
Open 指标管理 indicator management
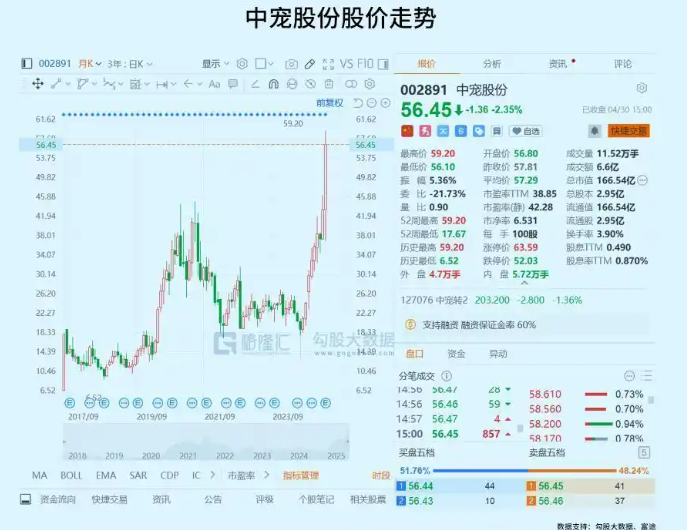301,475
